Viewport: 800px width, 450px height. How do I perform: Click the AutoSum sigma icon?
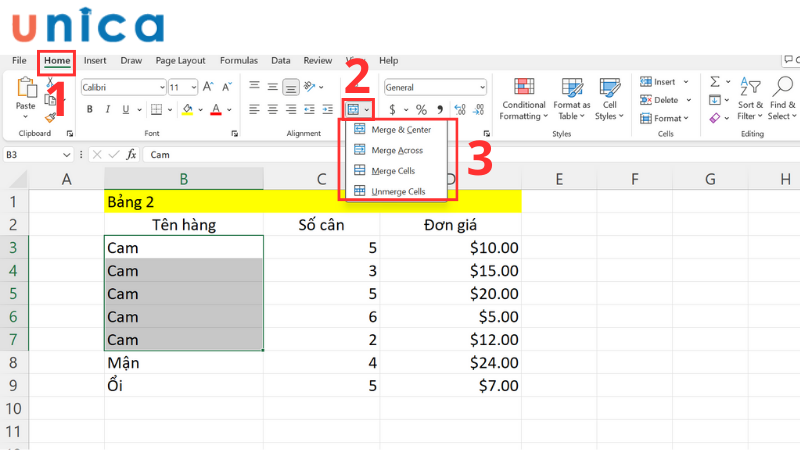point(714,82)
